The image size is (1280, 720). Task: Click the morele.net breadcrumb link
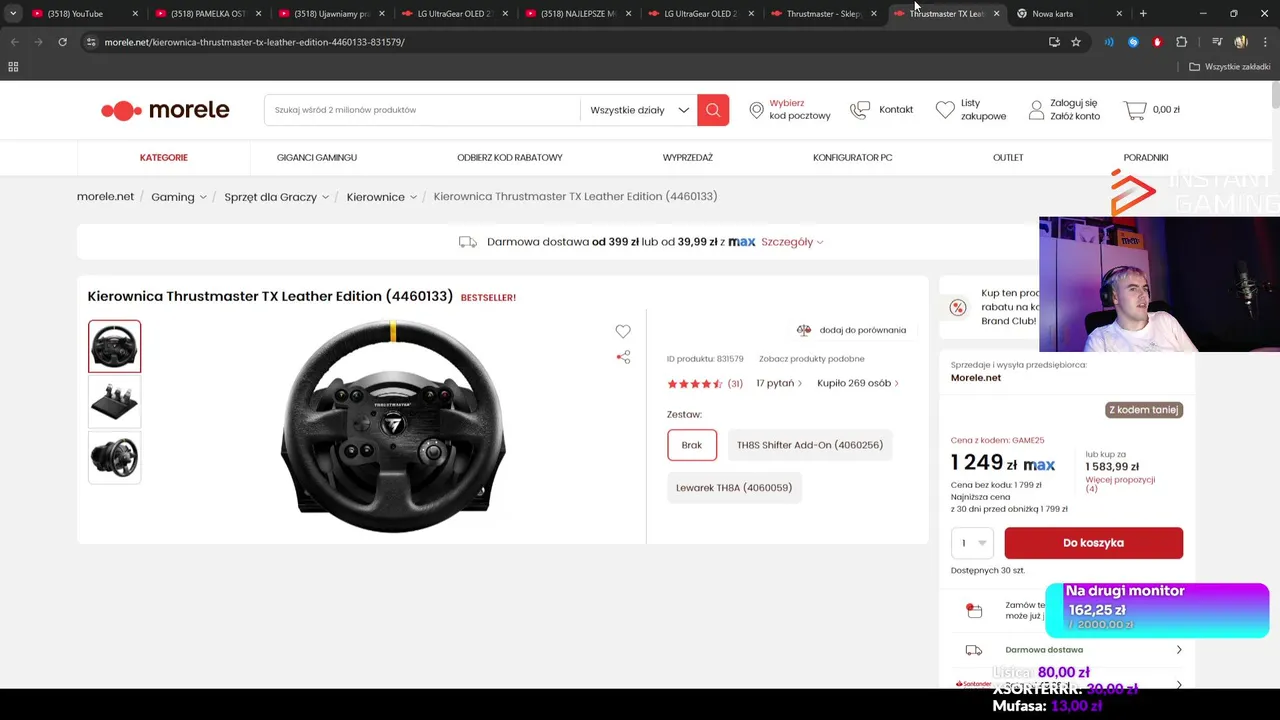pos(105,196)
